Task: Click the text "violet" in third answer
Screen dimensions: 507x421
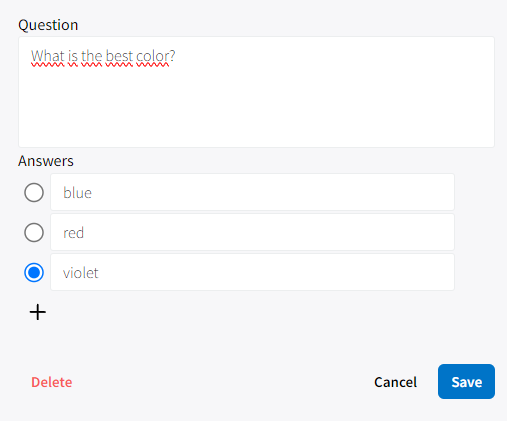Action: click(x=81, y=273)
